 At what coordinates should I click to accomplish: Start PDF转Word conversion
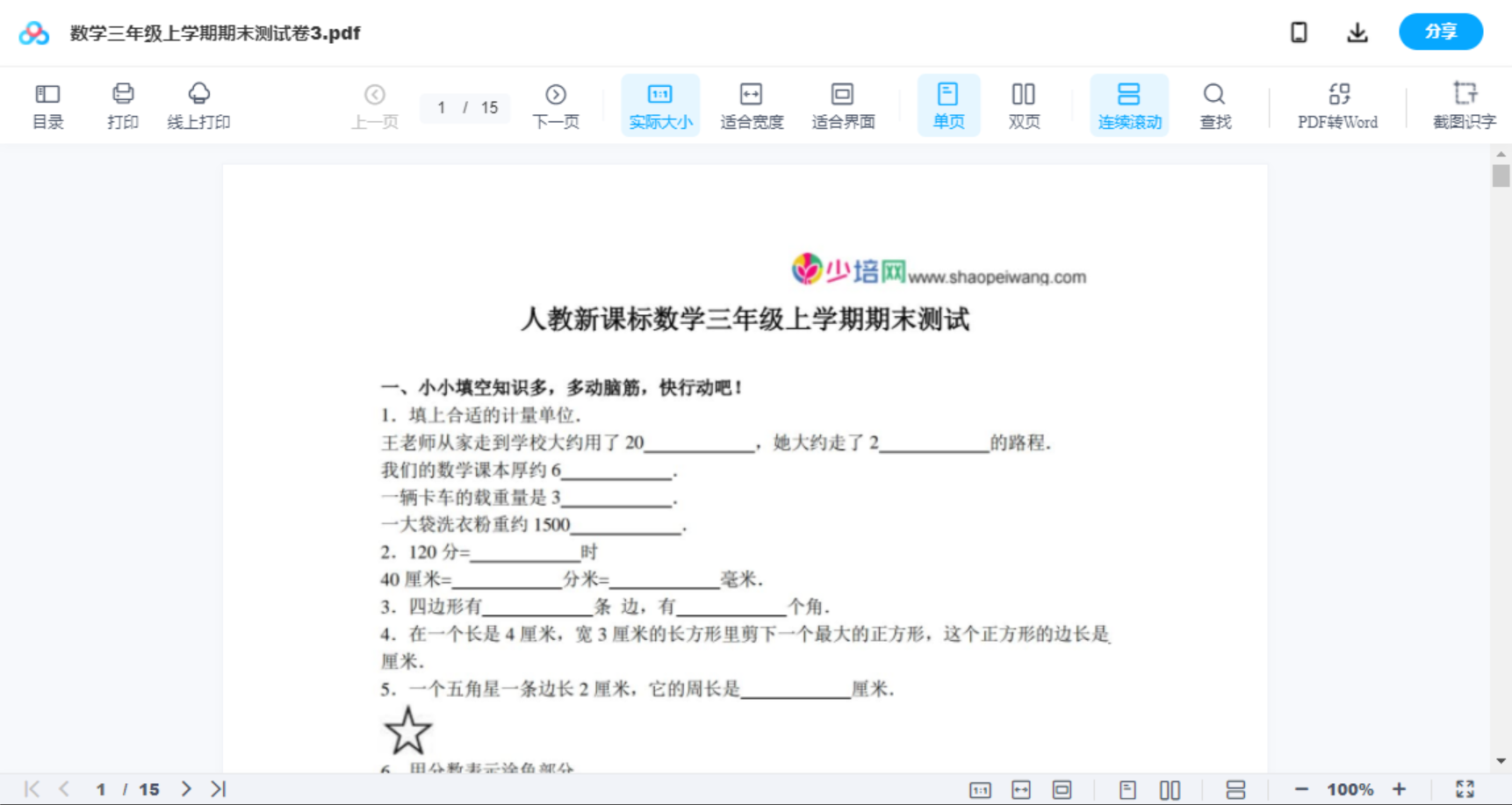1337,104
